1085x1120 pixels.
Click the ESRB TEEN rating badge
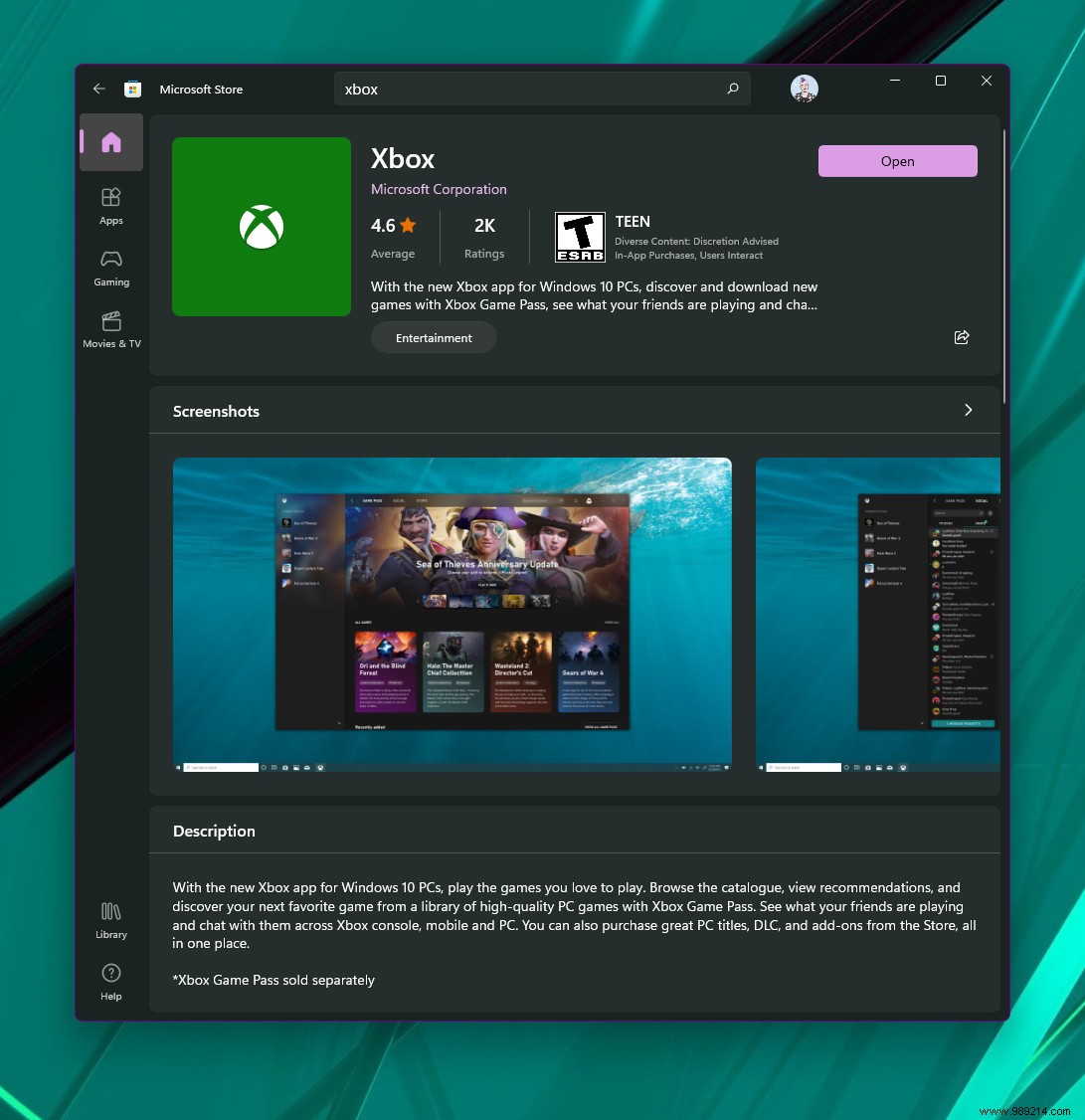pyautogui.click(x=580, y=236)
